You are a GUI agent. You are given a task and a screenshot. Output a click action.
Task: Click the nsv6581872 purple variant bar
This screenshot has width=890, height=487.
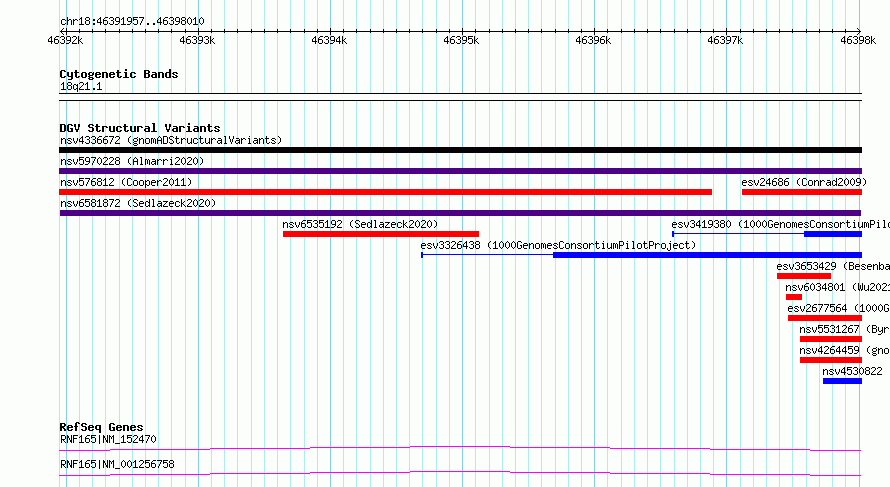coord(460,213)
